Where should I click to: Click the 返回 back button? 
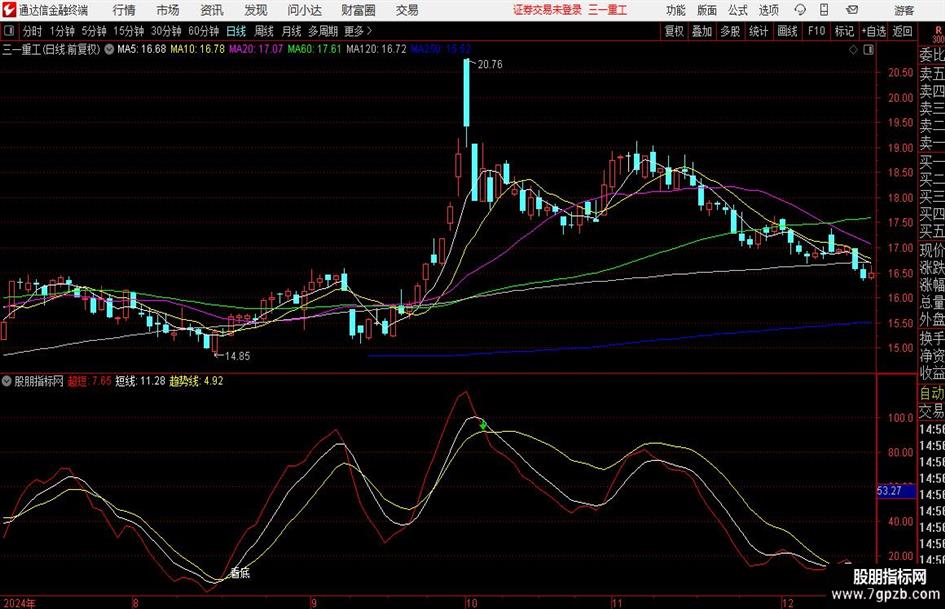902,31
